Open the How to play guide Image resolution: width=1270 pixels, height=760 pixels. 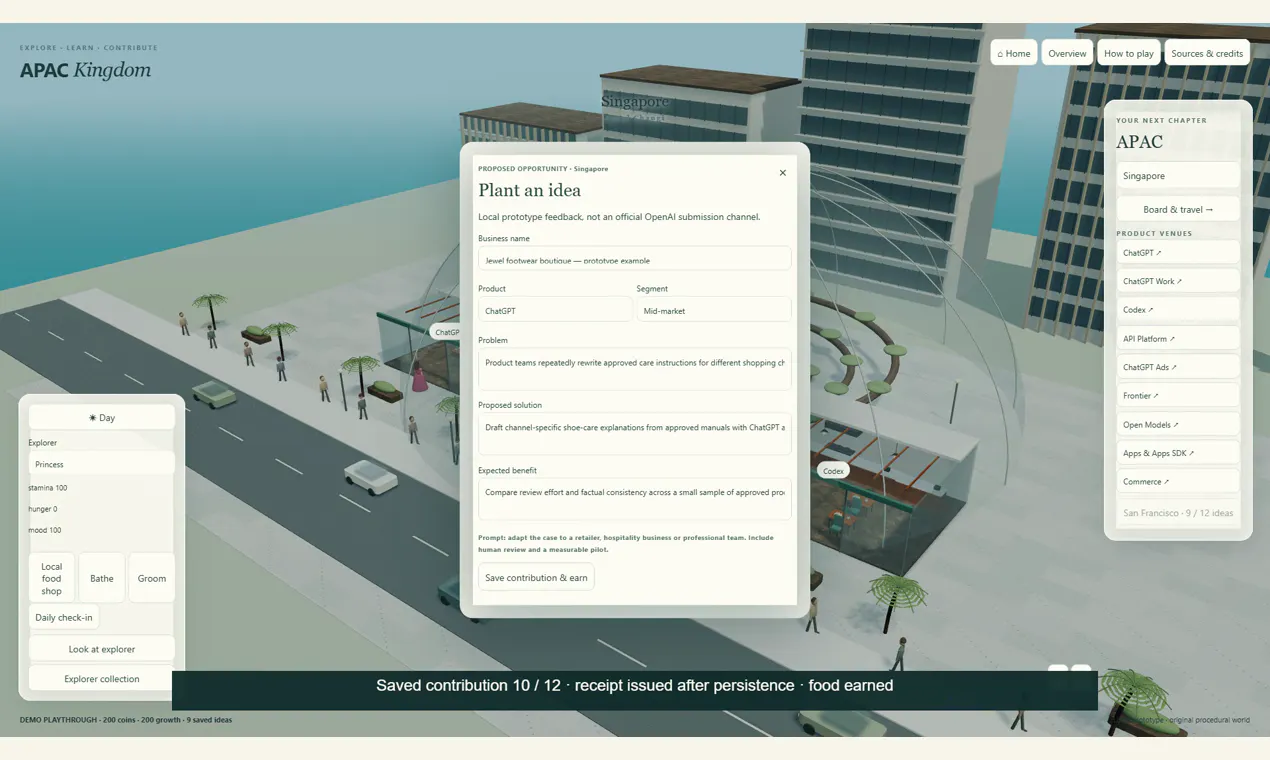tap(1129, 53)
